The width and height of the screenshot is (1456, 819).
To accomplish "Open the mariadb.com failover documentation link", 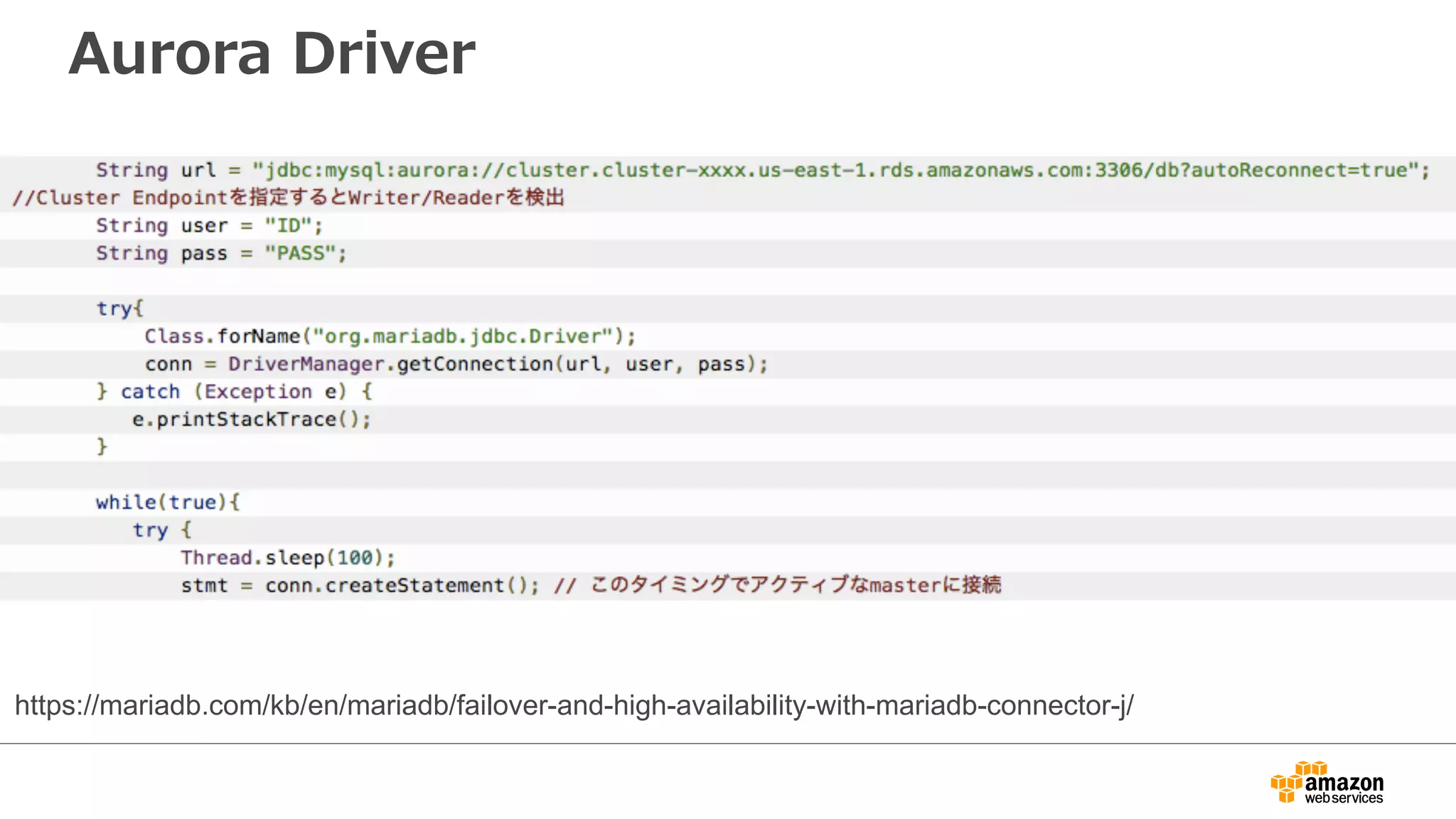I will click(x=574, y=705).
